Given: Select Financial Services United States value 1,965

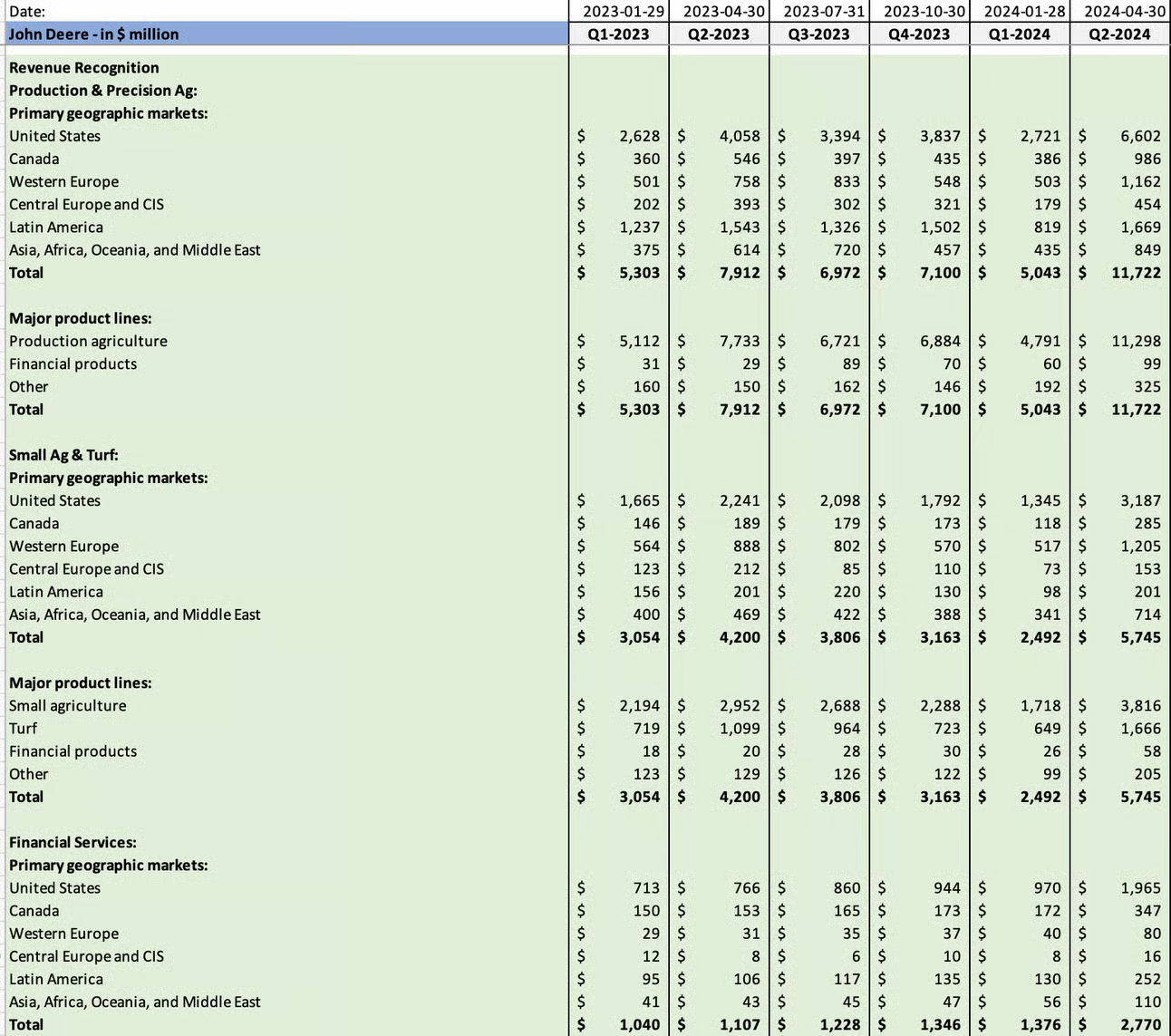Looking at the screenshot, I should click(1140, 888).
